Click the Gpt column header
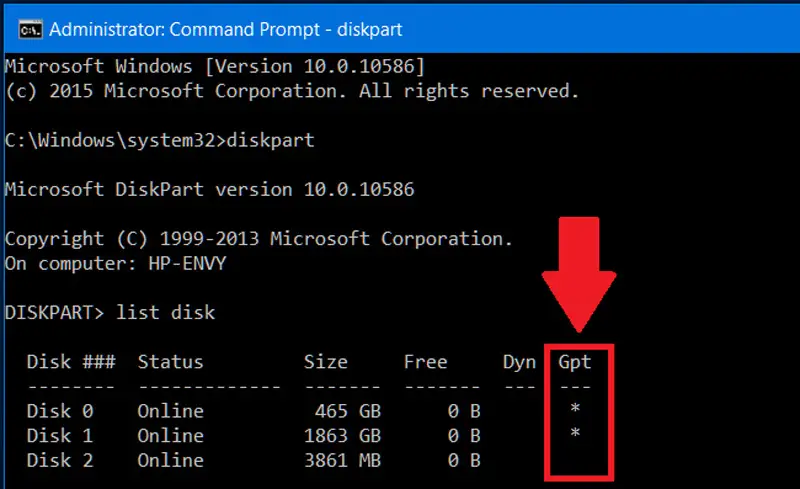The height and width of the screenshot is (489, 800). click(x=576, y=362)
